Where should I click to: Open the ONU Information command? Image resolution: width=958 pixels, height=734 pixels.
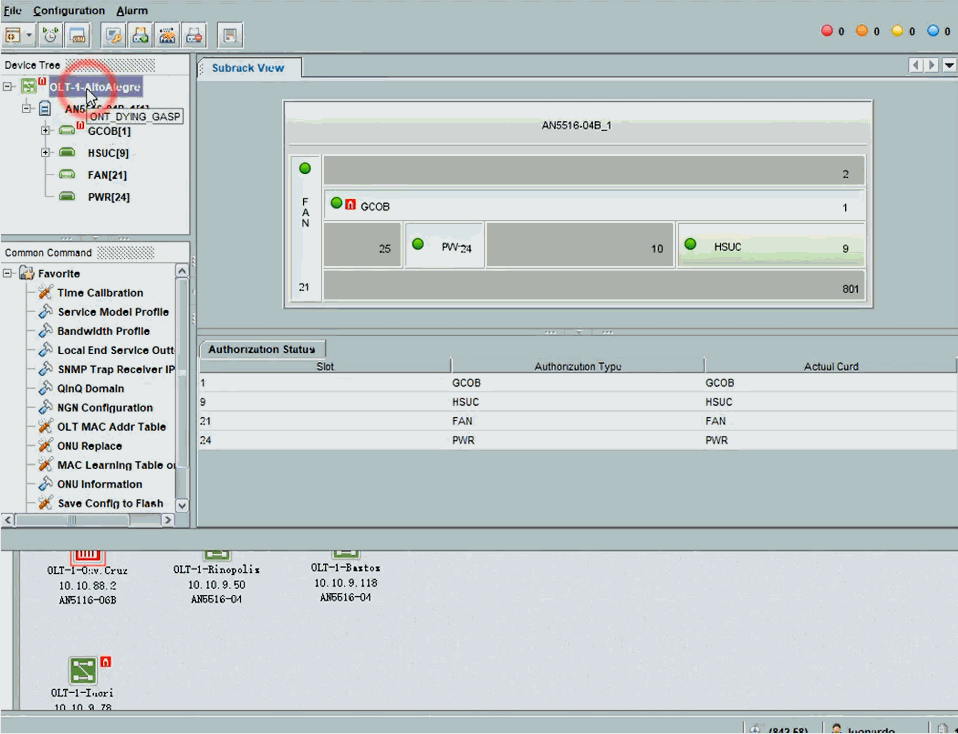(x=100, y=484)
